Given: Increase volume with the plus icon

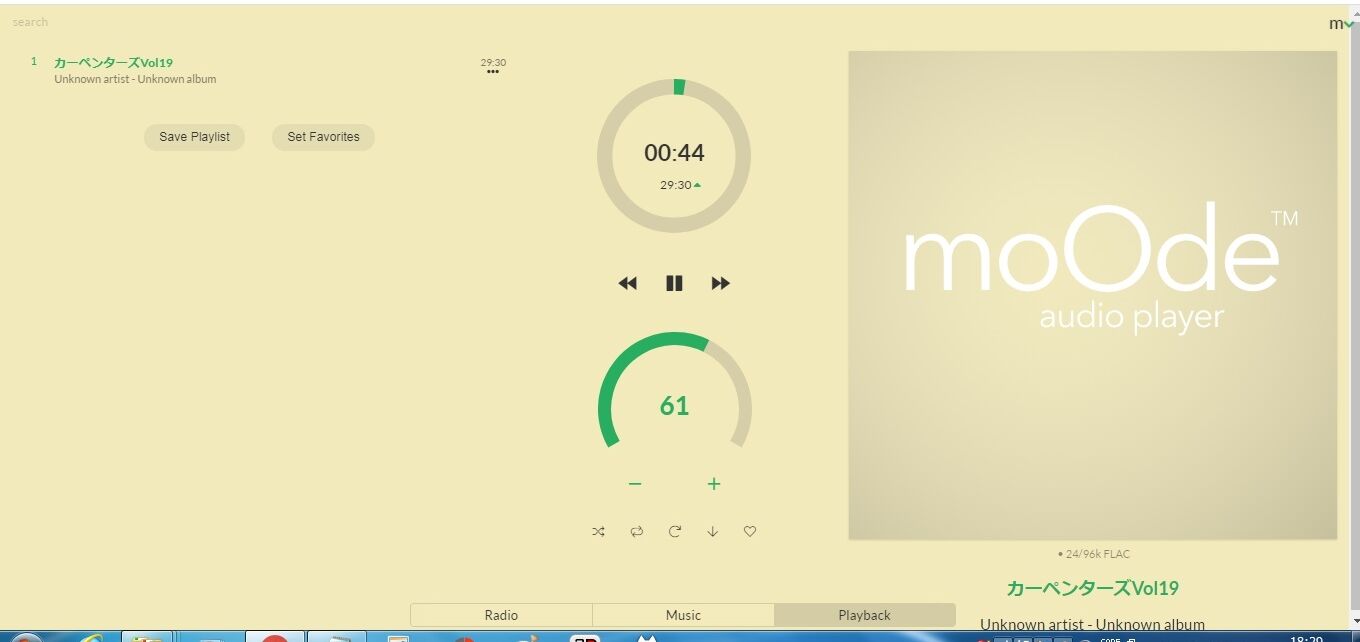Looking at the screenshot, I should [x=714, y=484].
